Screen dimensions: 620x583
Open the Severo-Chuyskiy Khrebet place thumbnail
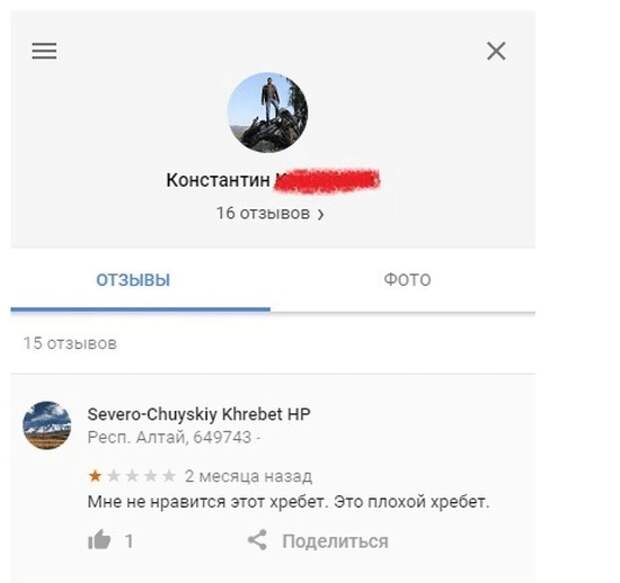[47, 425]
